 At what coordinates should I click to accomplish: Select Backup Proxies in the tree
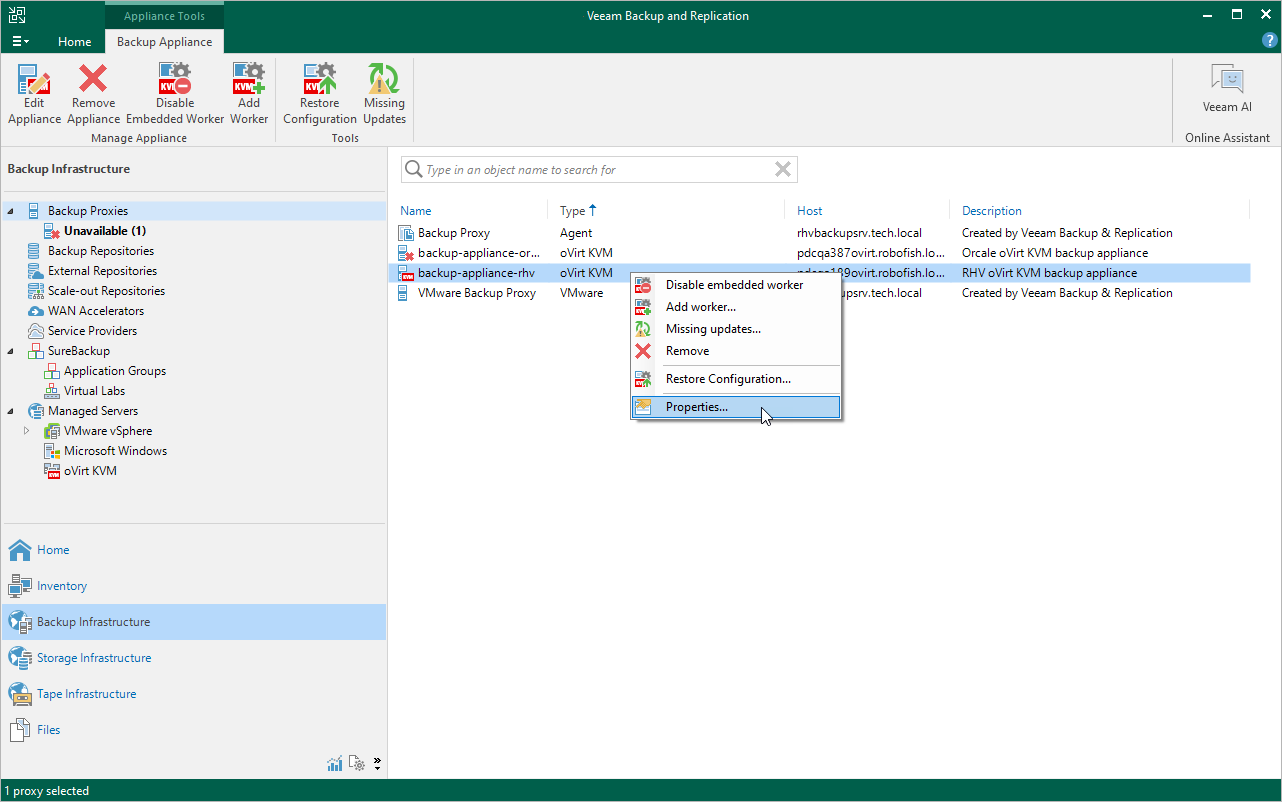(88, 211)
